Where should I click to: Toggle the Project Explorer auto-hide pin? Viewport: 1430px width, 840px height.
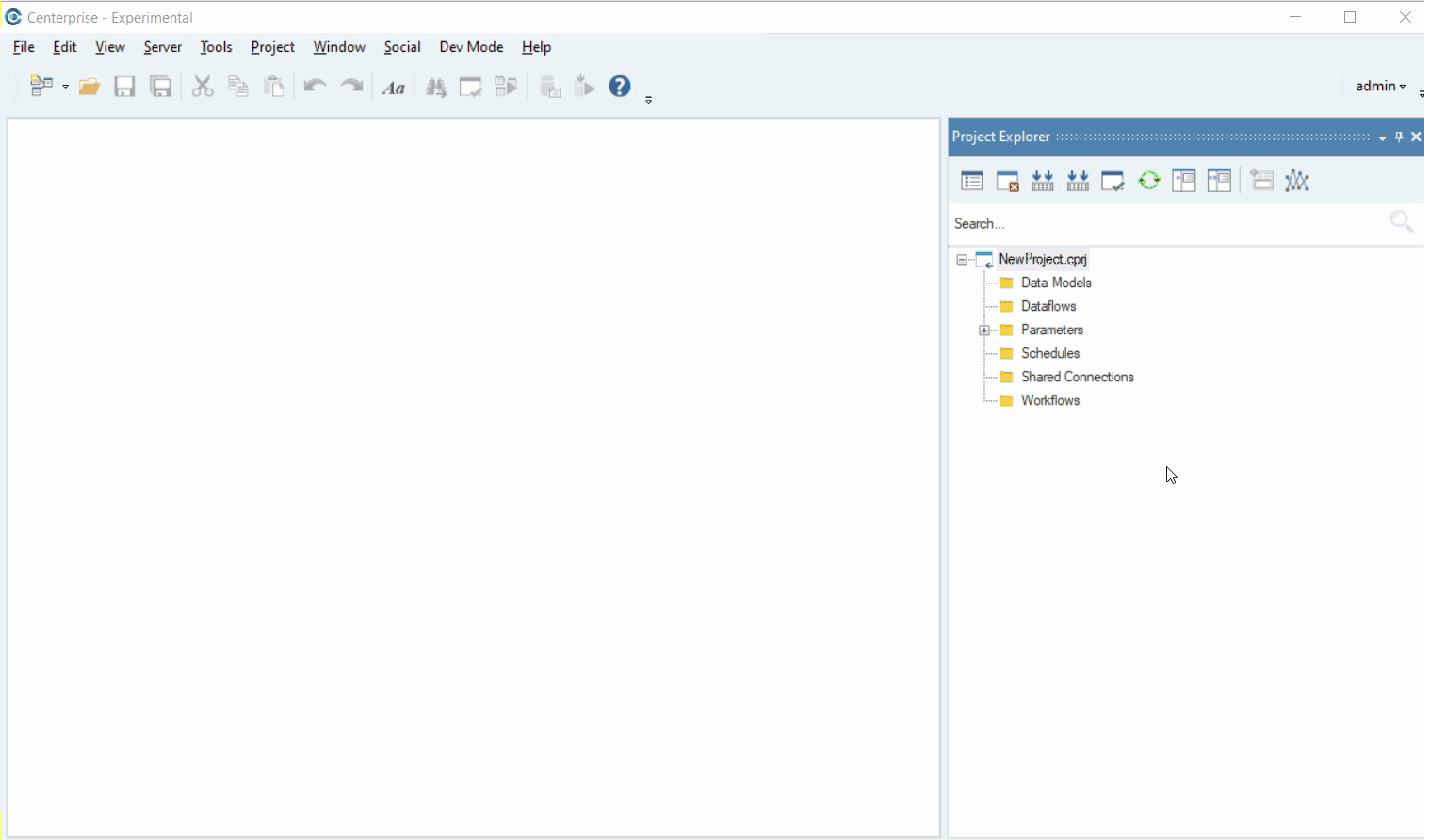(1399, 137)
